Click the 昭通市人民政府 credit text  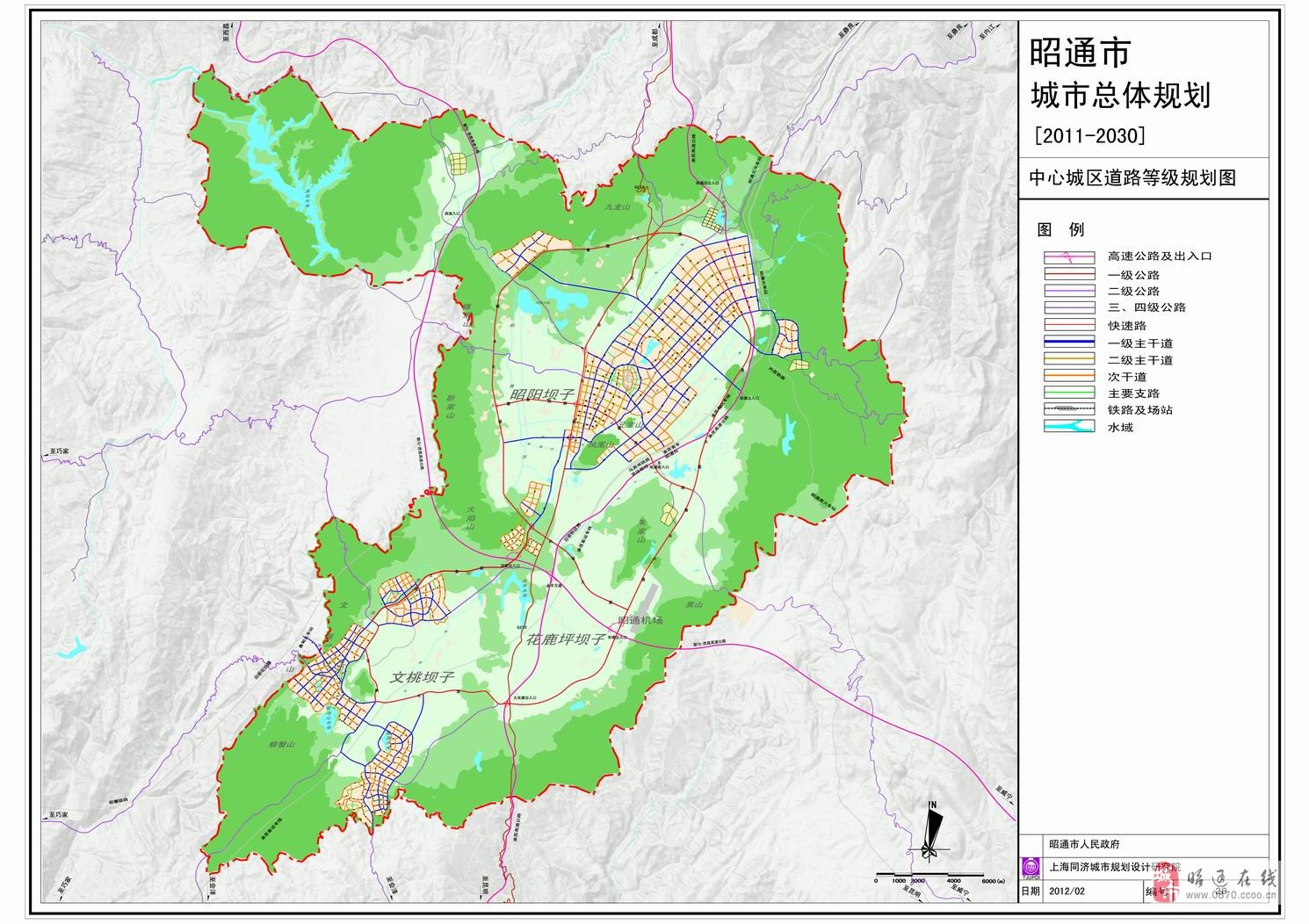1085,845
